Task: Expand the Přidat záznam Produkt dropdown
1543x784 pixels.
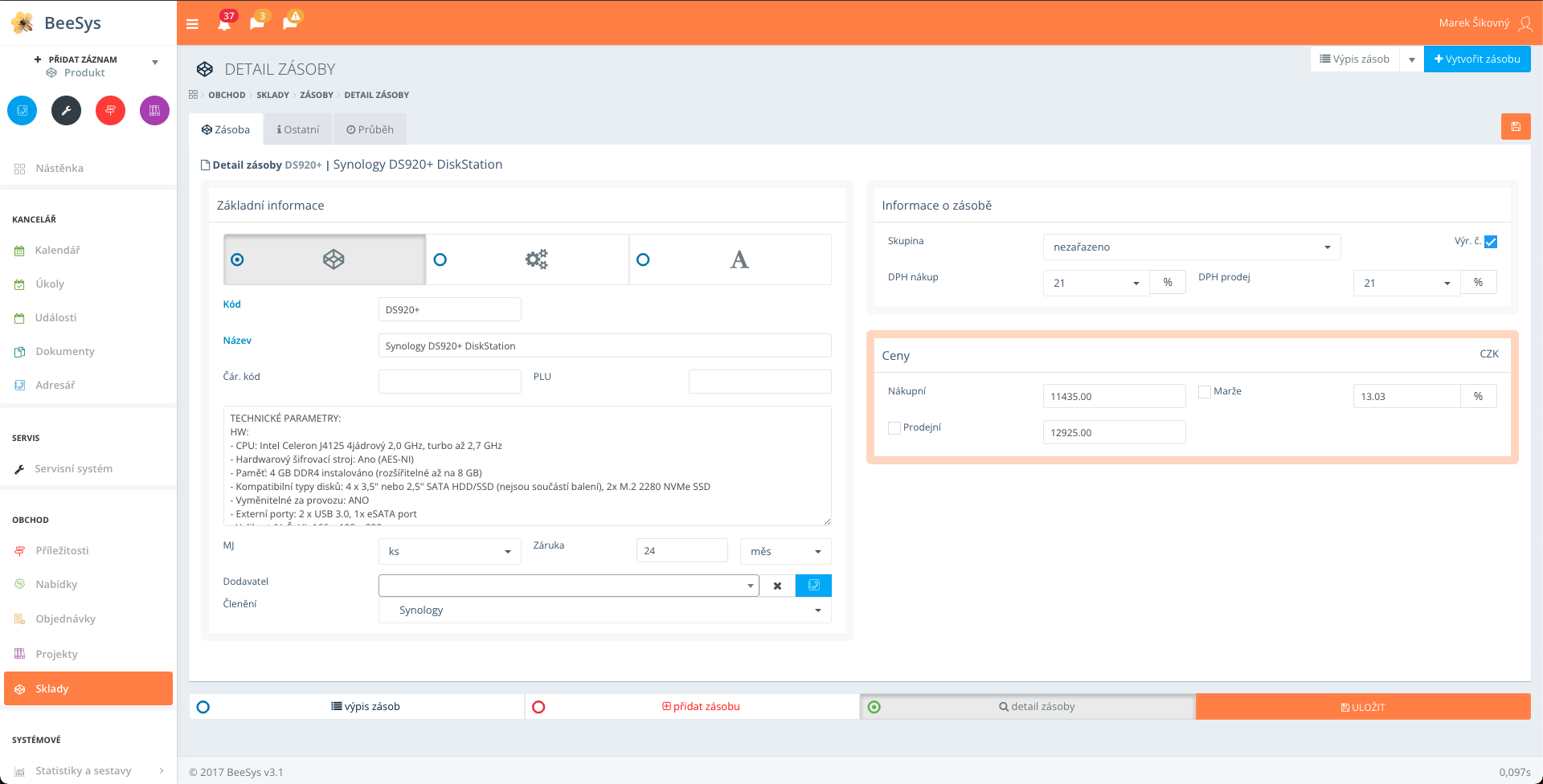Action: [155, 63]
